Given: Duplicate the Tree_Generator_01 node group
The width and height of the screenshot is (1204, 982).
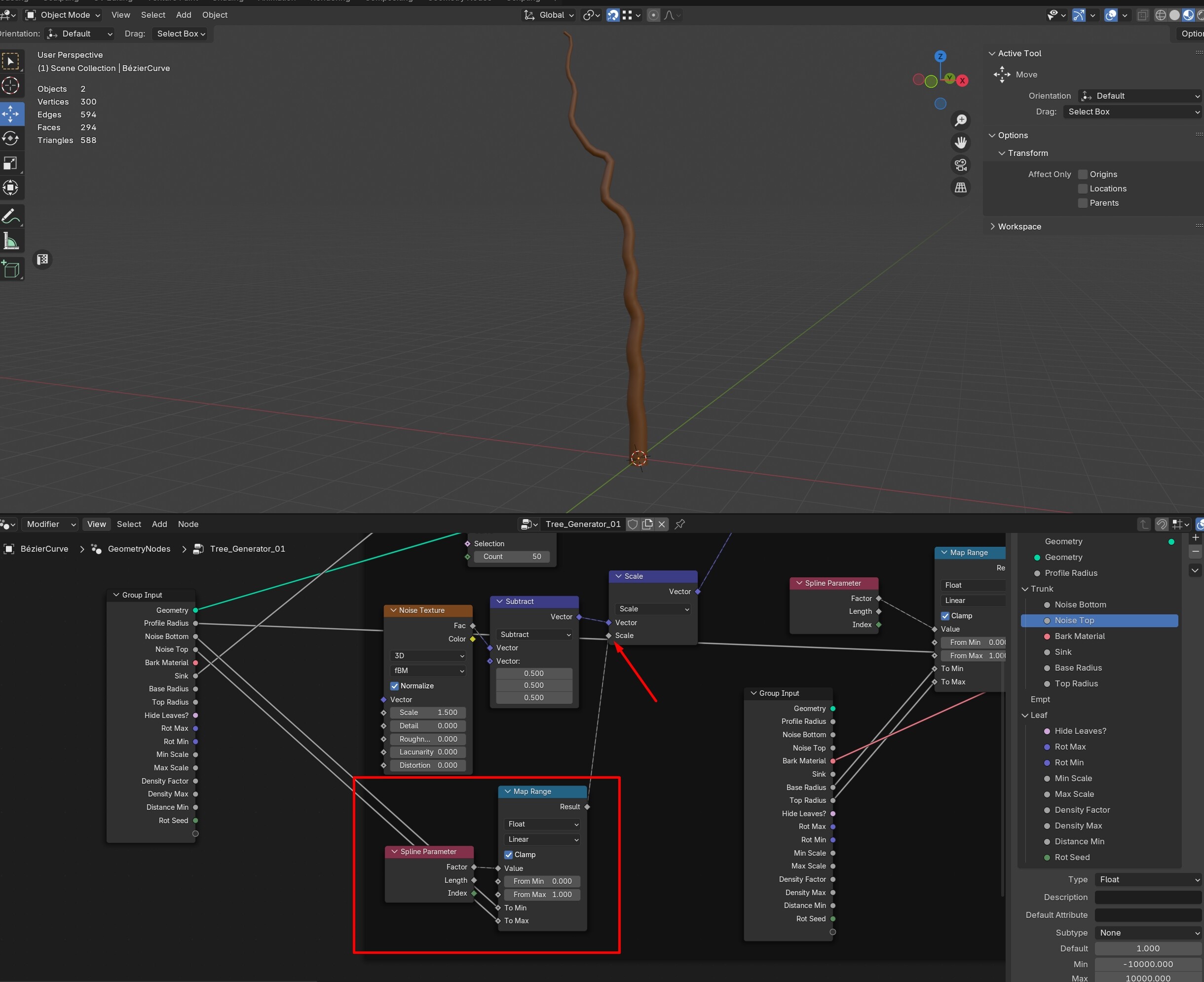Looking at the screenshot, I should point(647,525).
